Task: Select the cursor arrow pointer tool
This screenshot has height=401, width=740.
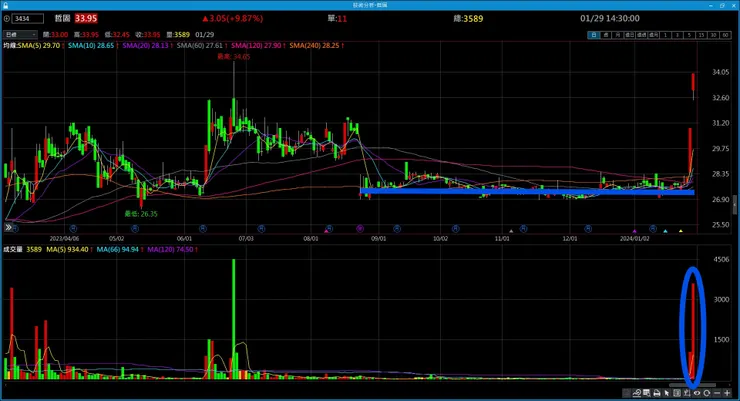Action: tap(666, 393)
